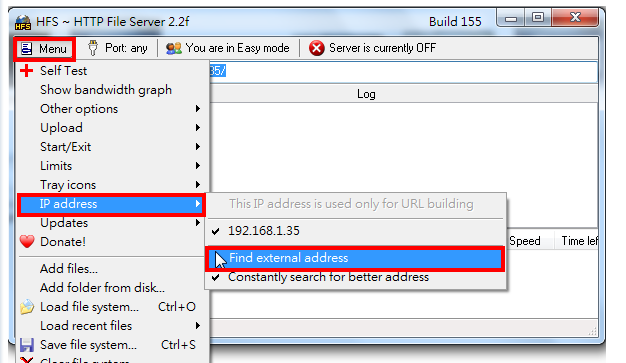Maximize the HFS window
This screenshot has width=626, height=363.
click(538, 18)
